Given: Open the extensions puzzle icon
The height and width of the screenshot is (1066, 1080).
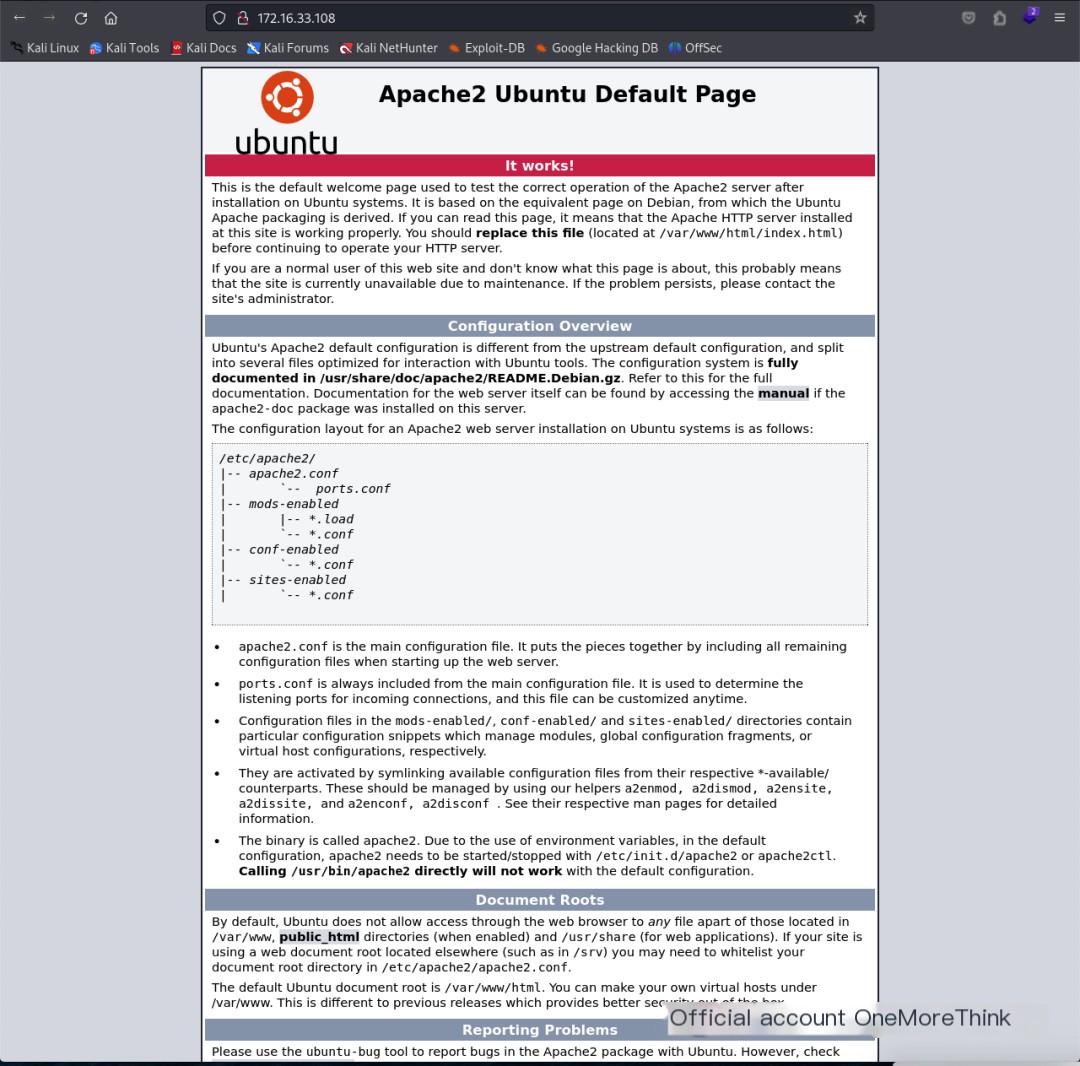Looking at the screenshot, I should tap(999, 18).
